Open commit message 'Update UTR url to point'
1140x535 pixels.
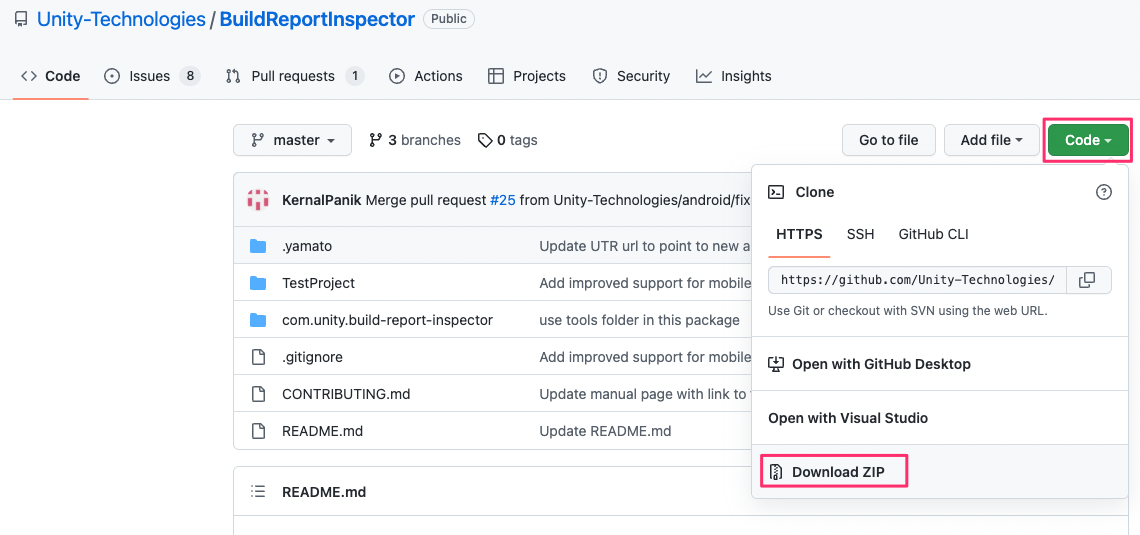[x=645, y=246]
